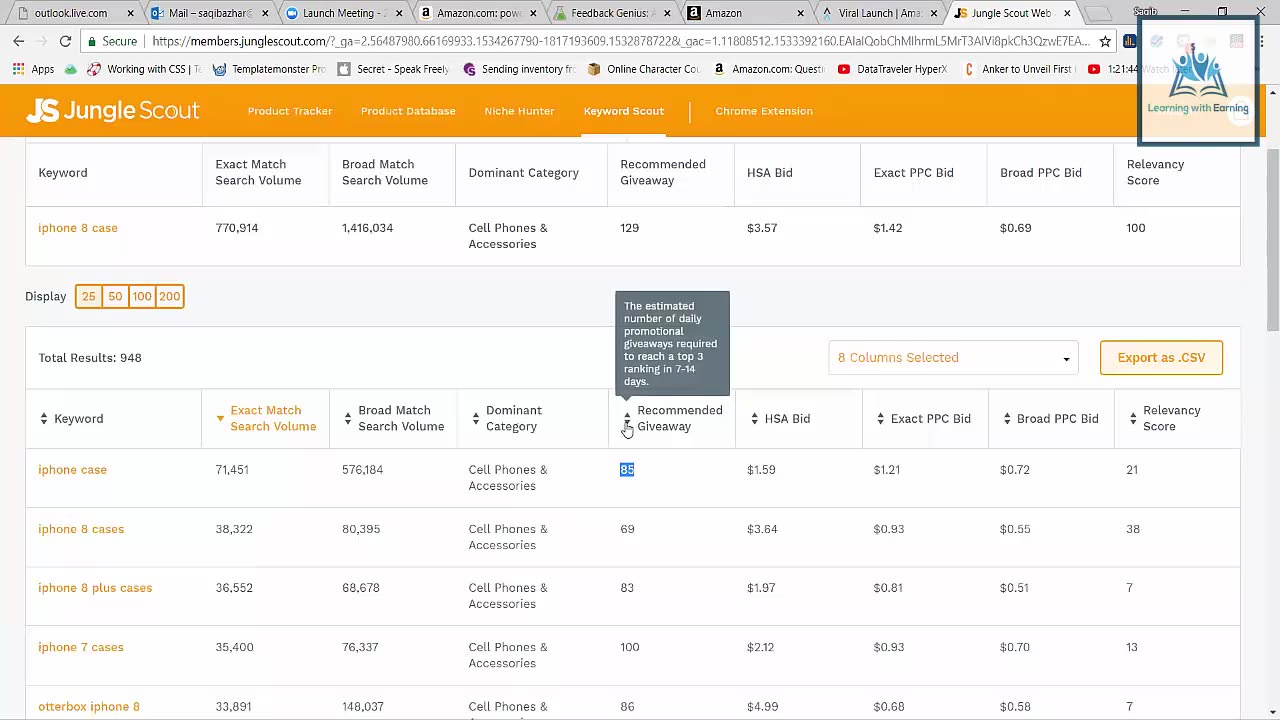Open Chrome Extension nav link
The width and height of the screenshot is (1280, 720).
pos(764,111)
